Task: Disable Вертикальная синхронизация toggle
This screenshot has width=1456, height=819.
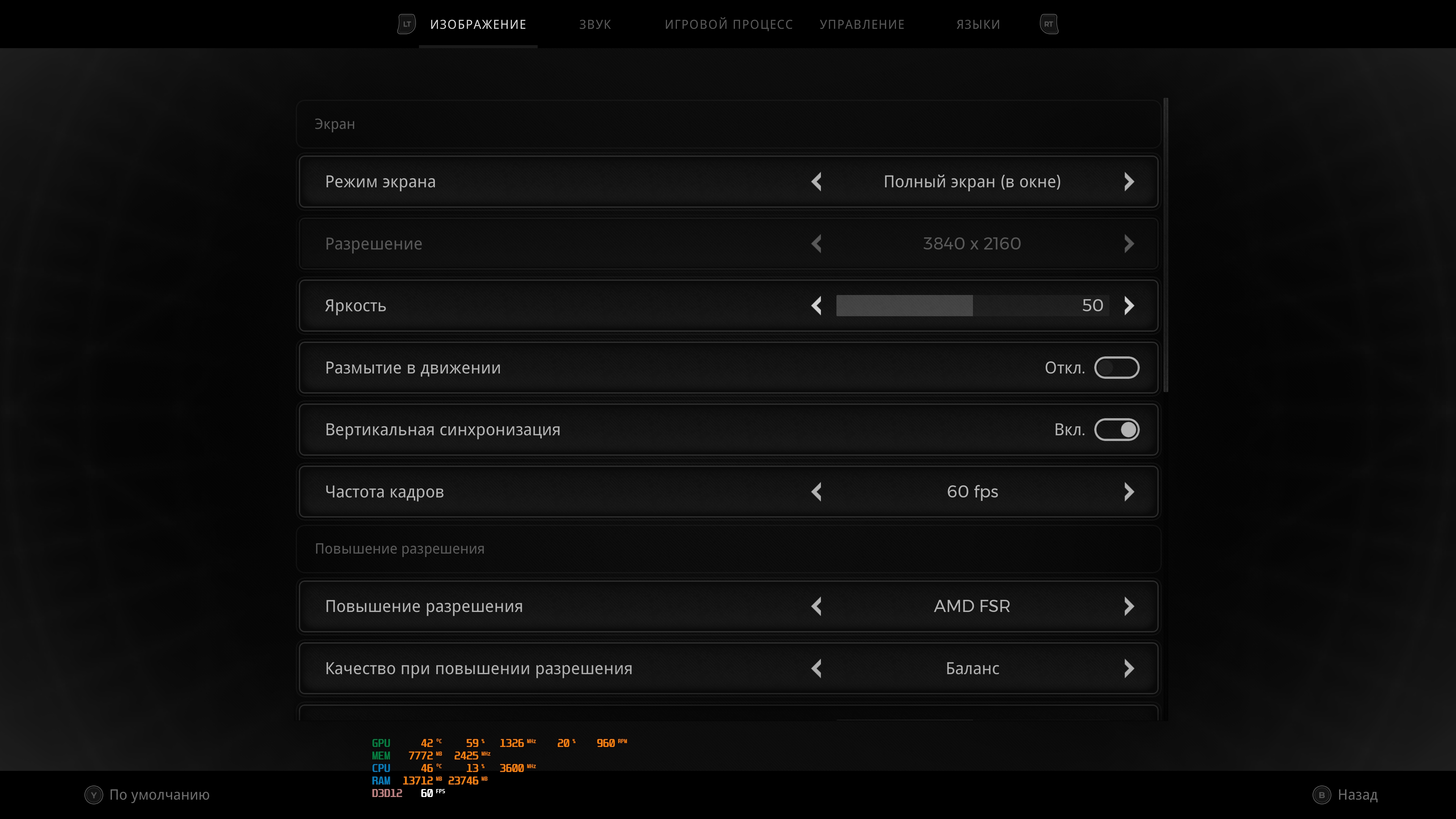Action: point(1116,430)
